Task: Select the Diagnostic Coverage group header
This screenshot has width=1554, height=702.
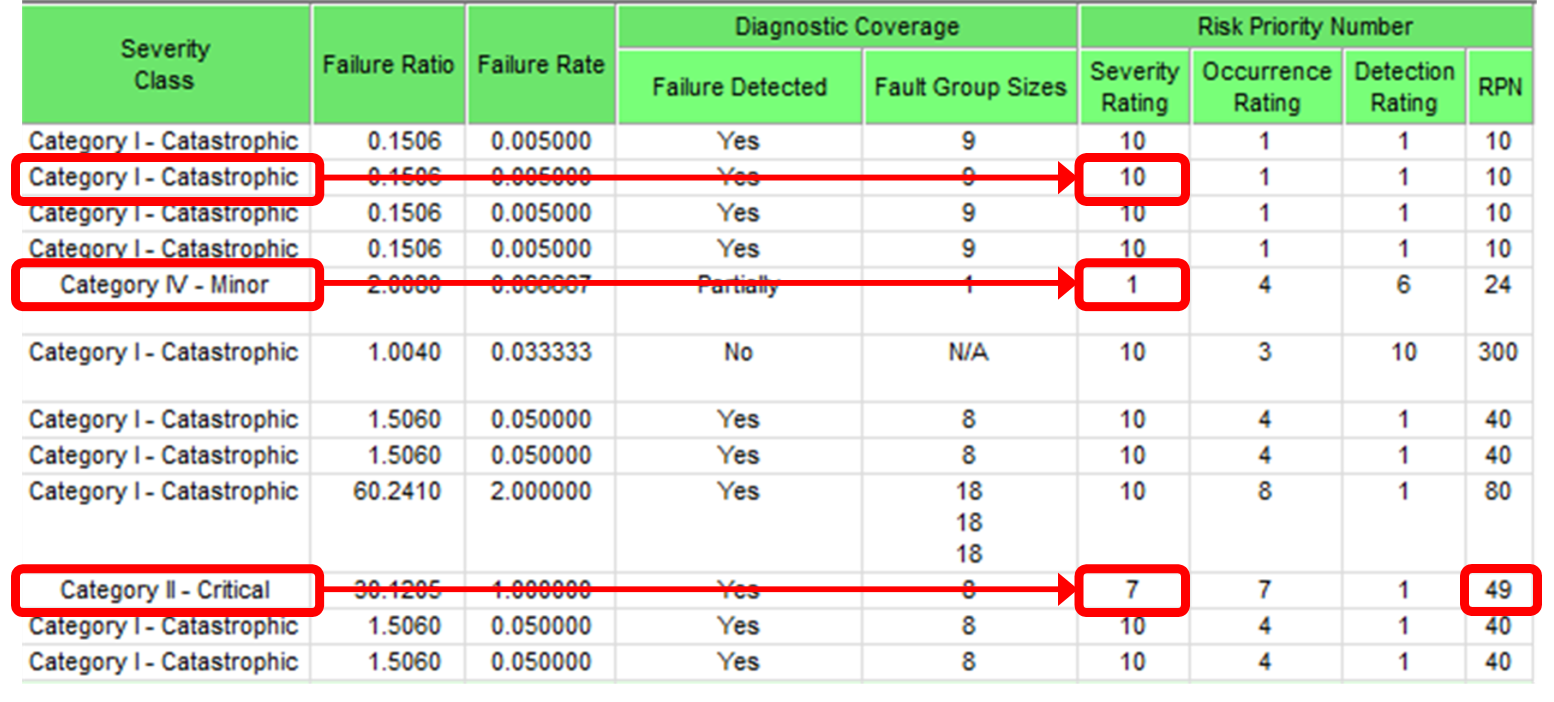Action: (x=846, y=26)
